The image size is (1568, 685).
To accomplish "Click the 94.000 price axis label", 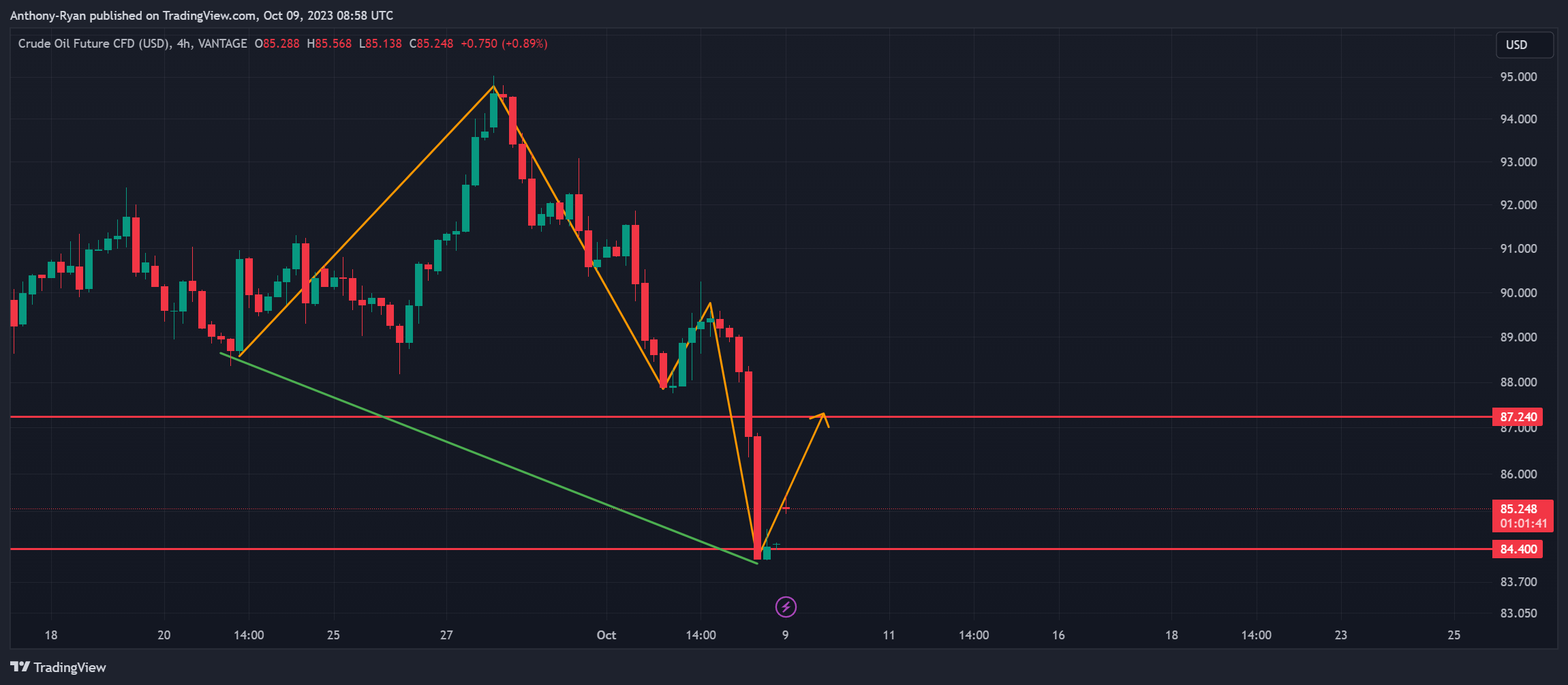I will [1518, 119].
